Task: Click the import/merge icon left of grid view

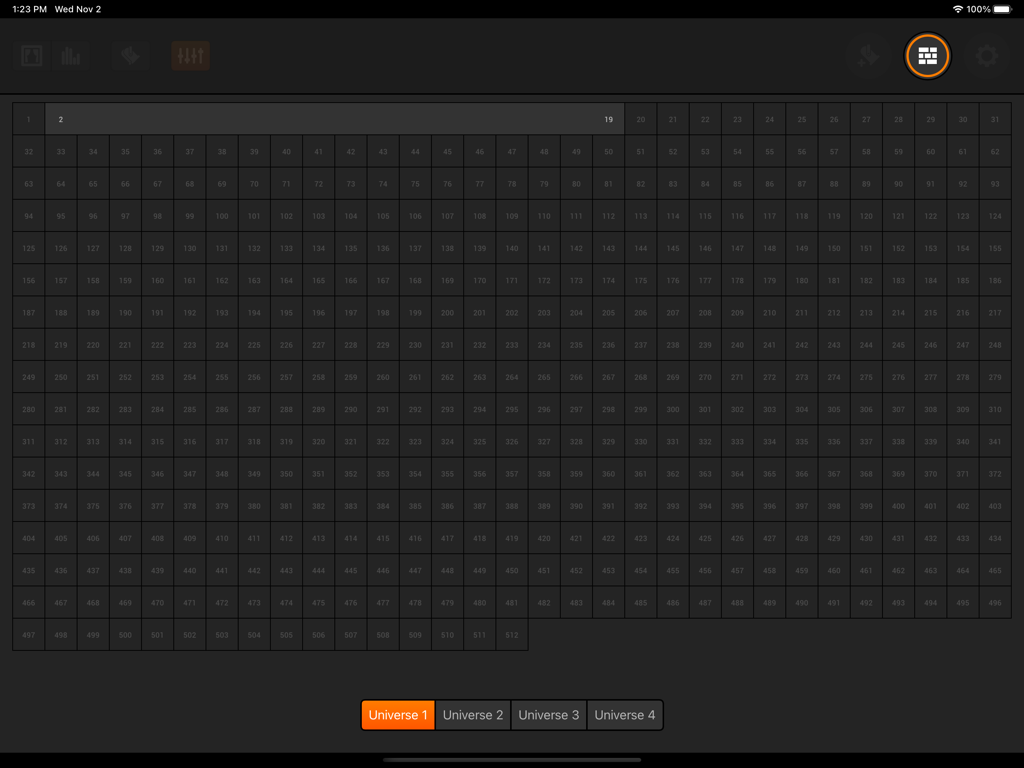Action: [x=866, y=56]
